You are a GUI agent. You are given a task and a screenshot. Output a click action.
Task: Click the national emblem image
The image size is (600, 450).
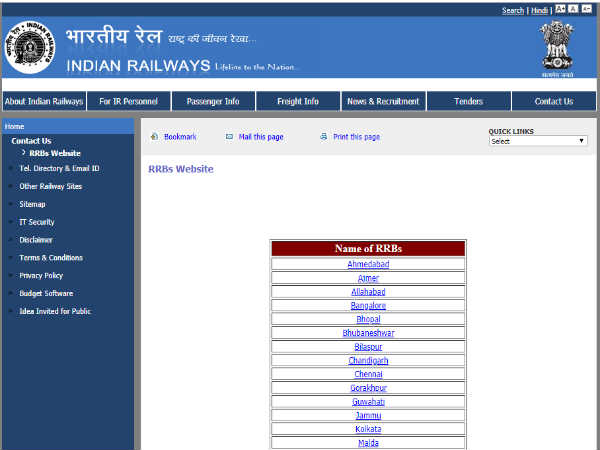click(x=557, y=45)
